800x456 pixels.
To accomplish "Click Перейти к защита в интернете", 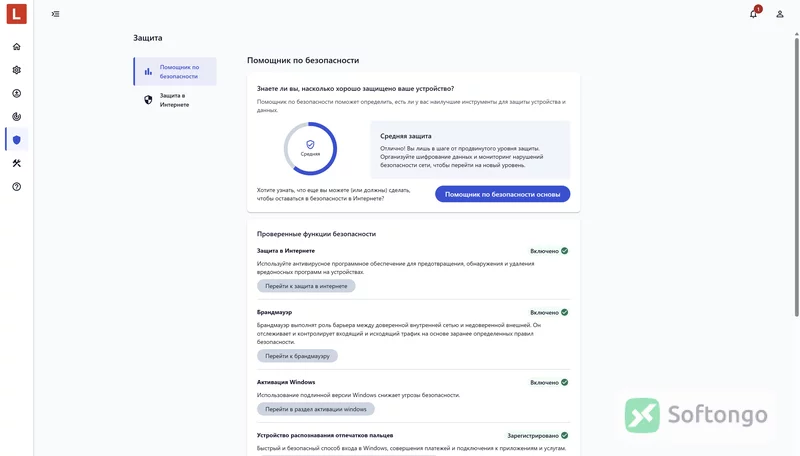I will pyautogui.click(x=306, y=286).
